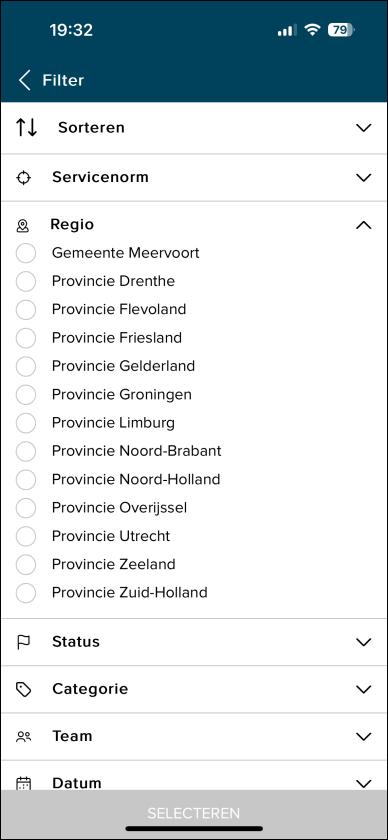The width and height of the screenshot is (388, 840).
Task: Select Provincie Zuid-Holland radio button
Action: point(26,593)
